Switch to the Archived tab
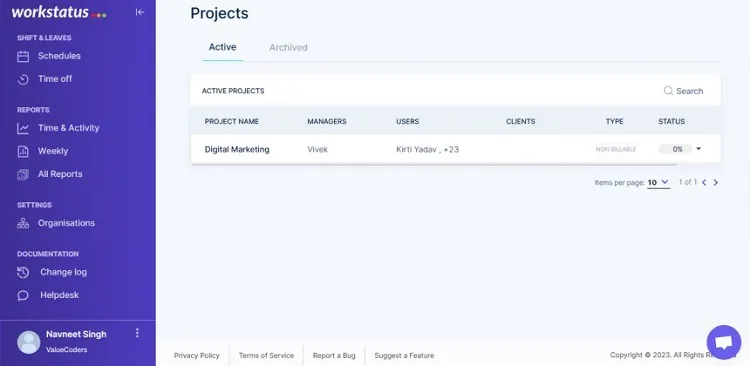750x366 pixels. click(288, 47)
